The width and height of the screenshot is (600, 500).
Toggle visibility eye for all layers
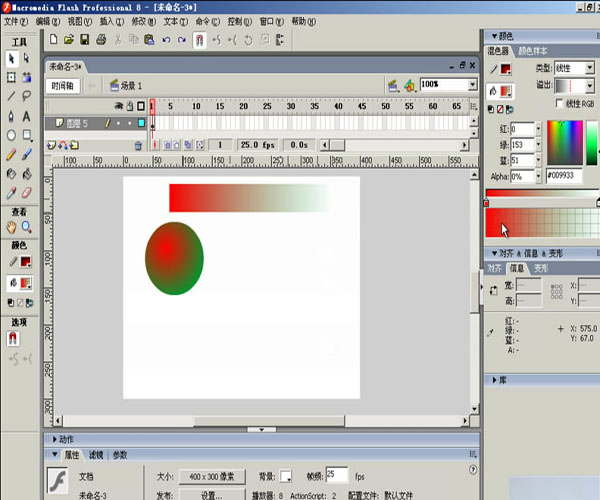click(118, 106)
